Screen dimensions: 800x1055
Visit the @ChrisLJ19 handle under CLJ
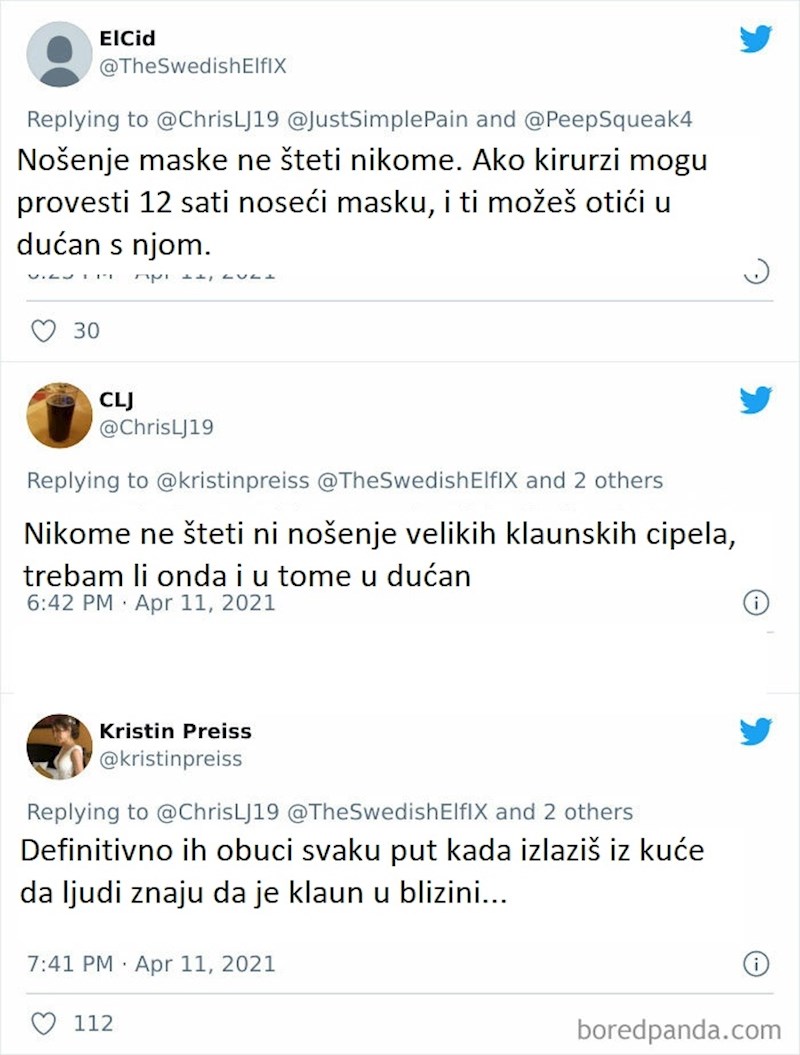point(156,427)
